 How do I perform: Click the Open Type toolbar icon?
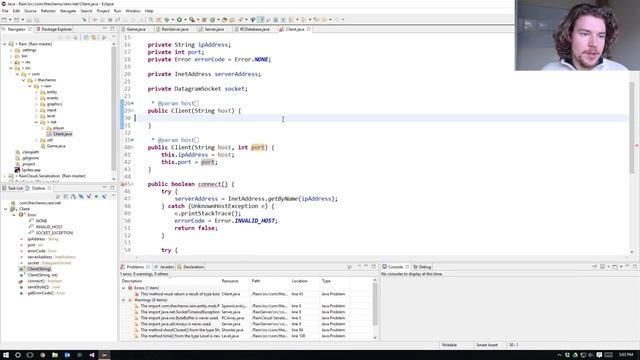224,20
